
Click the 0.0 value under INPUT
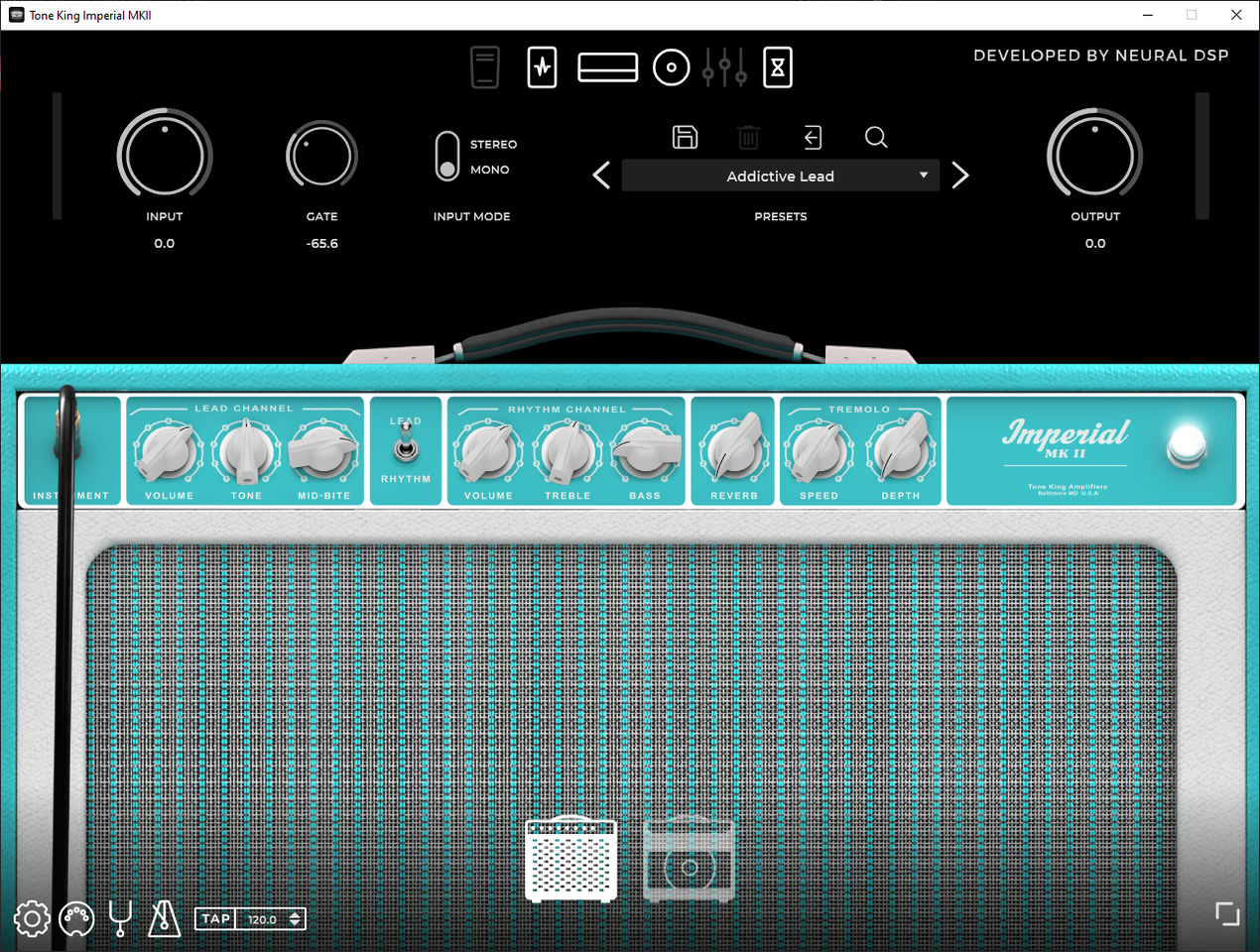(x=165, y=243)
